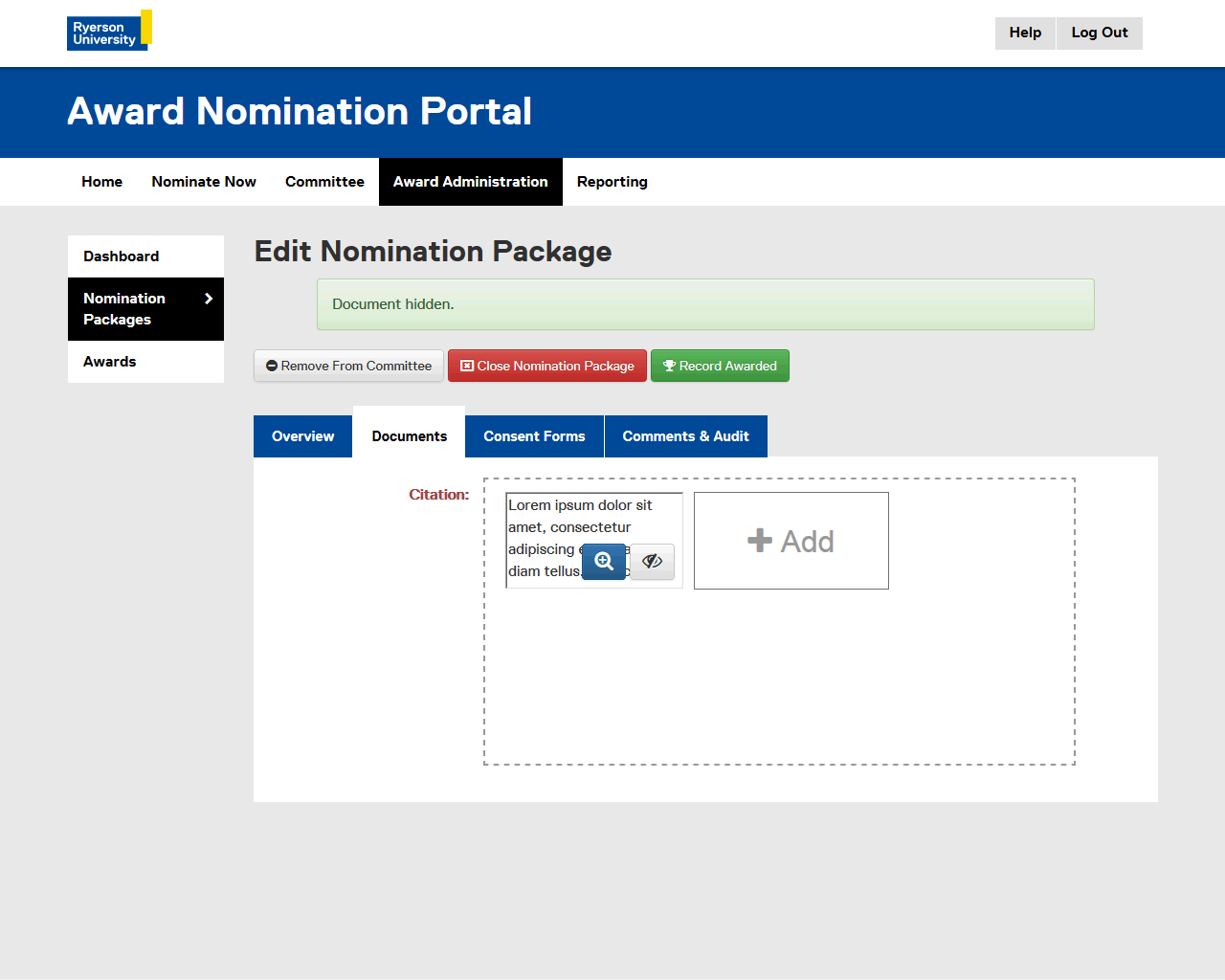The height and width of the screenshot is (980, 1225).
Task: Click the magnifier zoom icon on the citation
Action: (603, 562)
